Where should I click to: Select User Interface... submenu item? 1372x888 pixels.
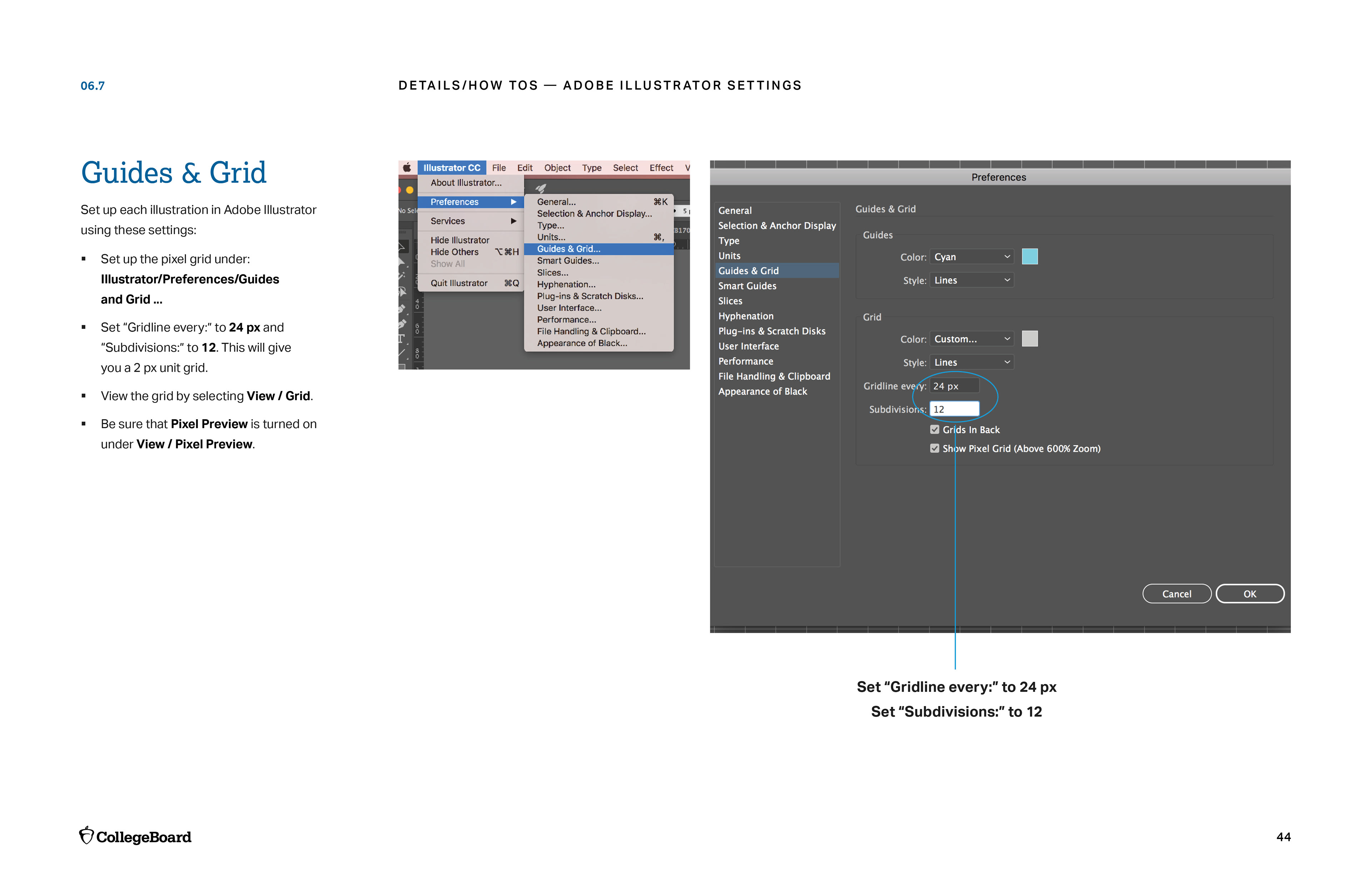pos(598,308)
